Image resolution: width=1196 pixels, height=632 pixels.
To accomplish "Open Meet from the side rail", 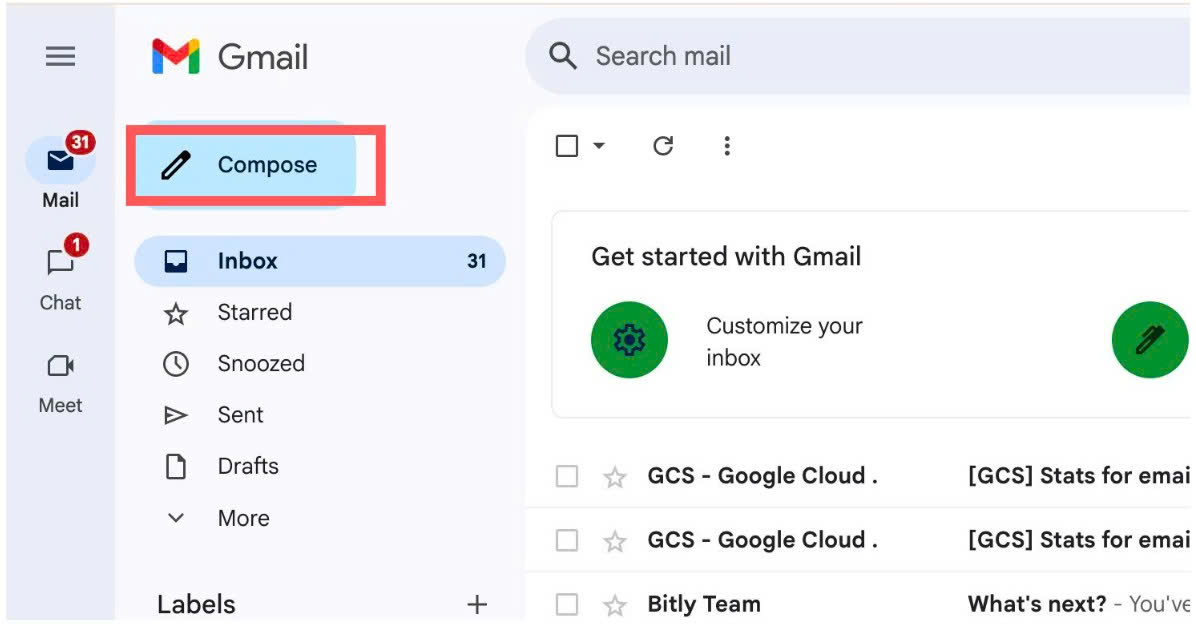I will tap(60, 384).
